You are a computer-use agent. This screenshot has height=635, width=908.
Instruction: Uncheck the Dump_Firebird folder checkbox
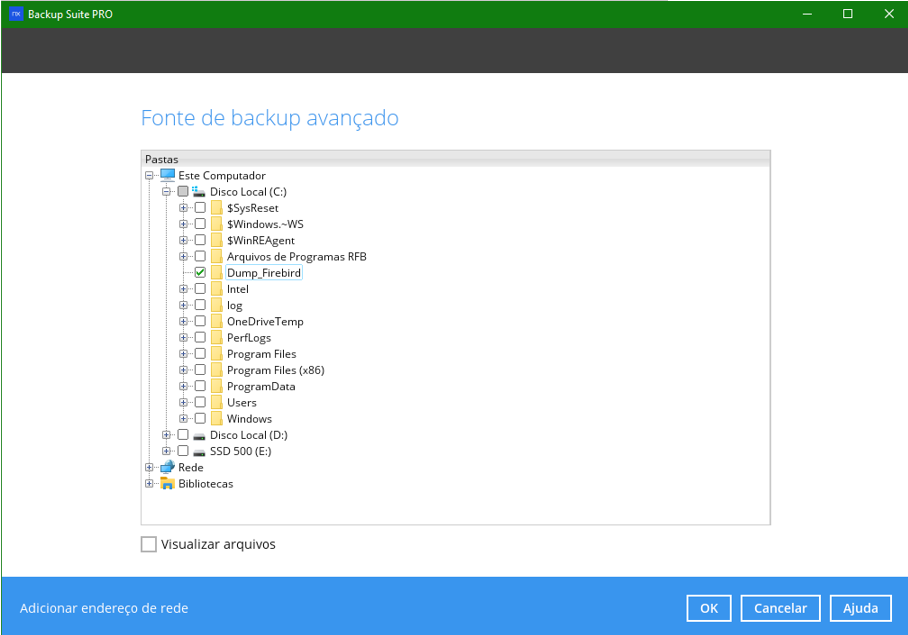pyautogui.click(x=200, y=273)
